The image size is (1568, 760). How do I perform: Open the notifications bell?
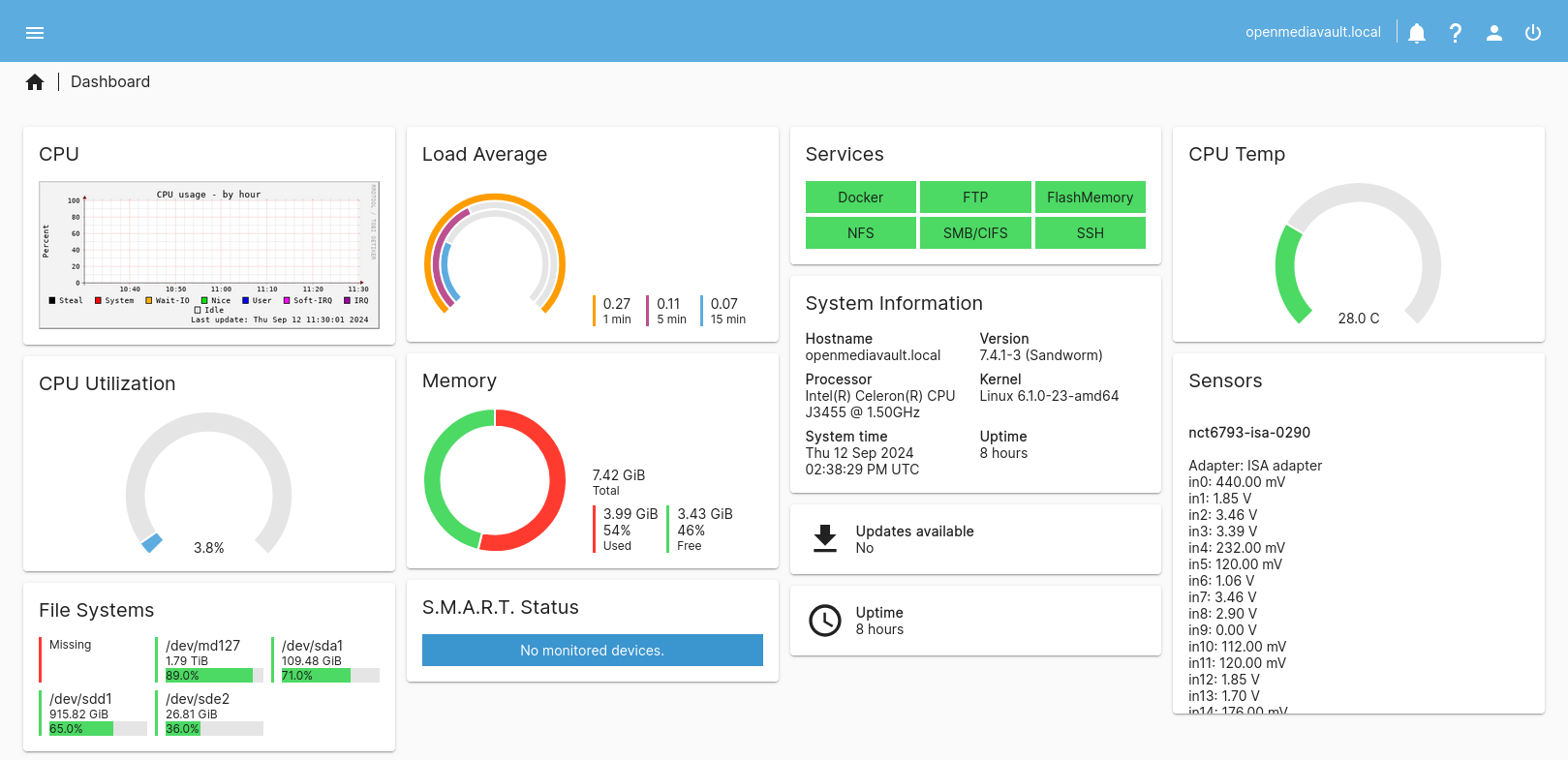click(1416, 33)
